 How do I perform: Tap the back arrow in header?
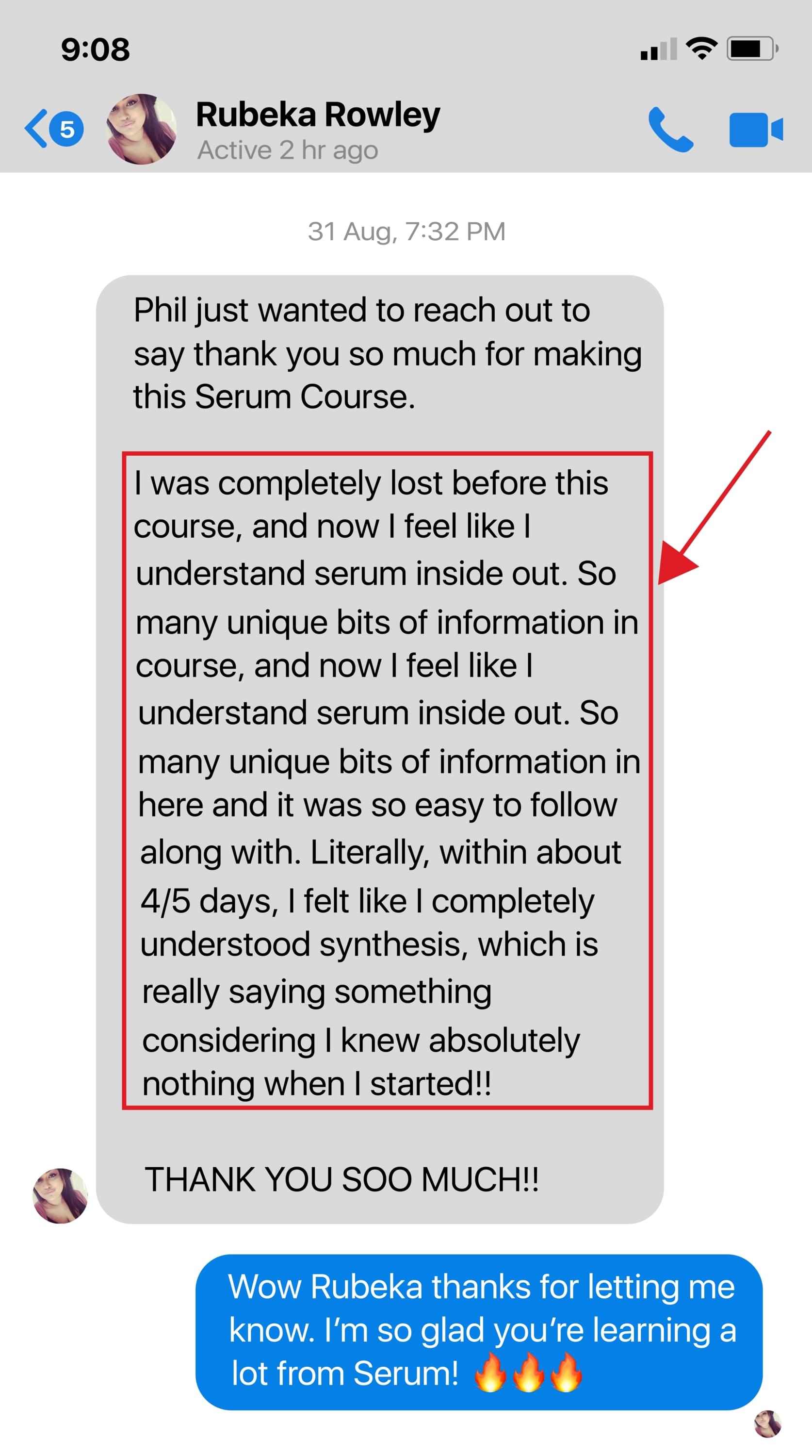(x=35, y=129)
